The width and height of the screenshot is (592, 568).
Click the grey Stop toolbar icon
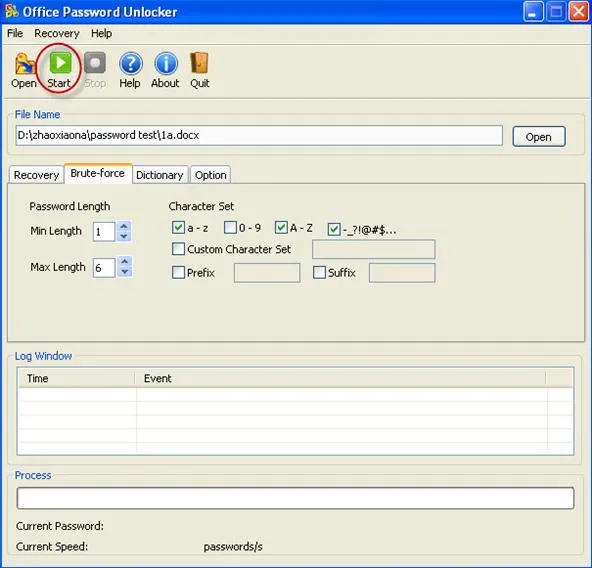pyautogui.click(x=95, y=63)
